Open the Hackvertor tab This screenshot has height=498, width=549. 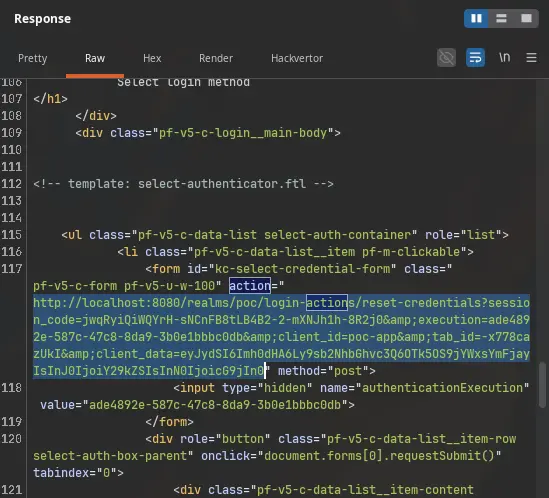coord(297,58)
